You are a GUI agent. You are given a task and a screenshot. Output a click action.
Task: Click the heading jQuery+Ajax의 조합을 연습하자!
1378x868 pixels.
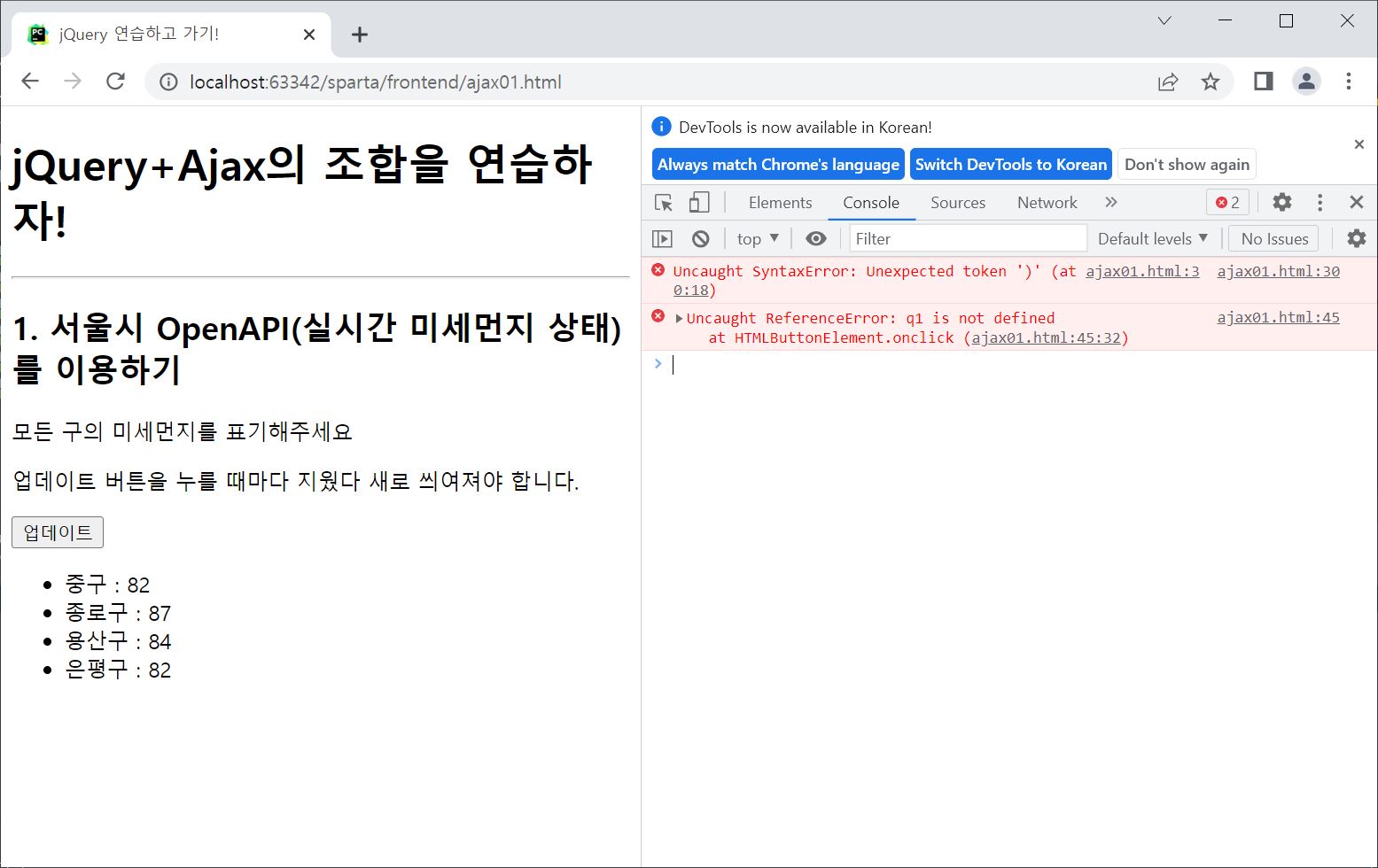302,191
